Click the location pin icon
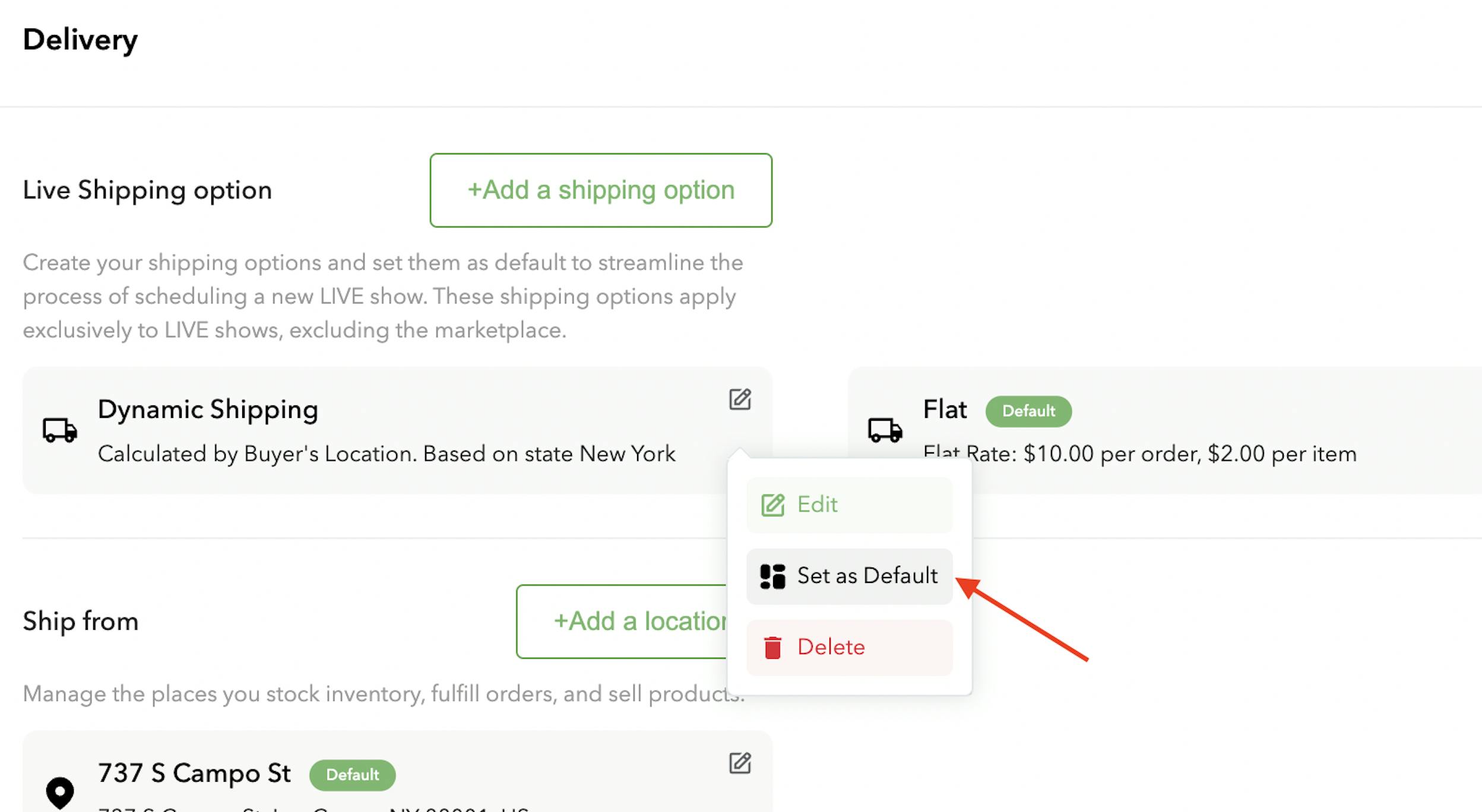1482x812 pixels. pos(60,792)
